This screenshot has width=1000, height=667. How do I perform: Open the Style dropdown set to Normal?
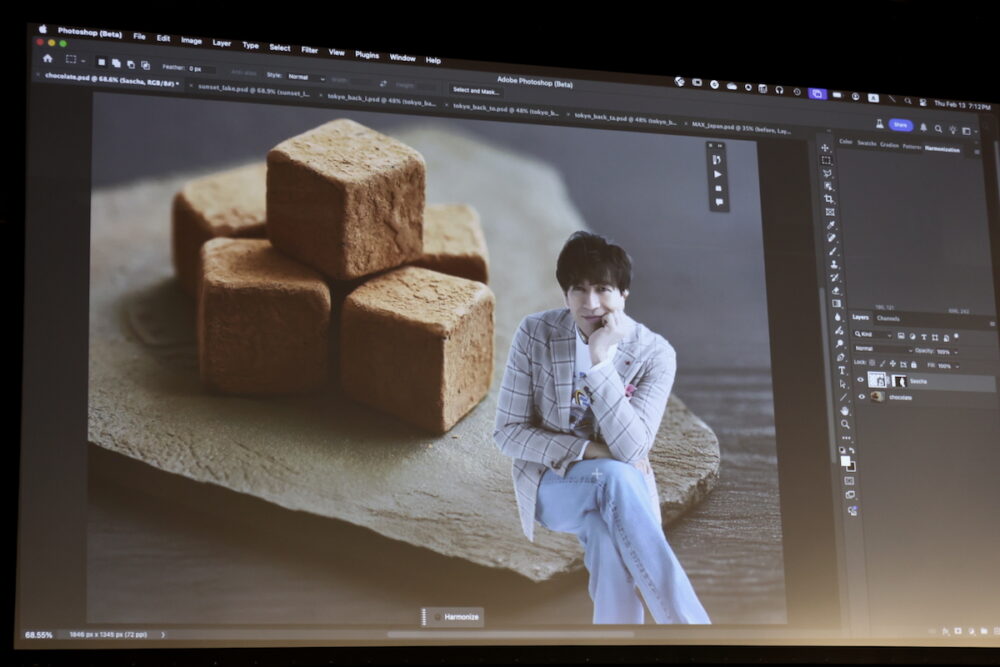click(x=305, y=77)
